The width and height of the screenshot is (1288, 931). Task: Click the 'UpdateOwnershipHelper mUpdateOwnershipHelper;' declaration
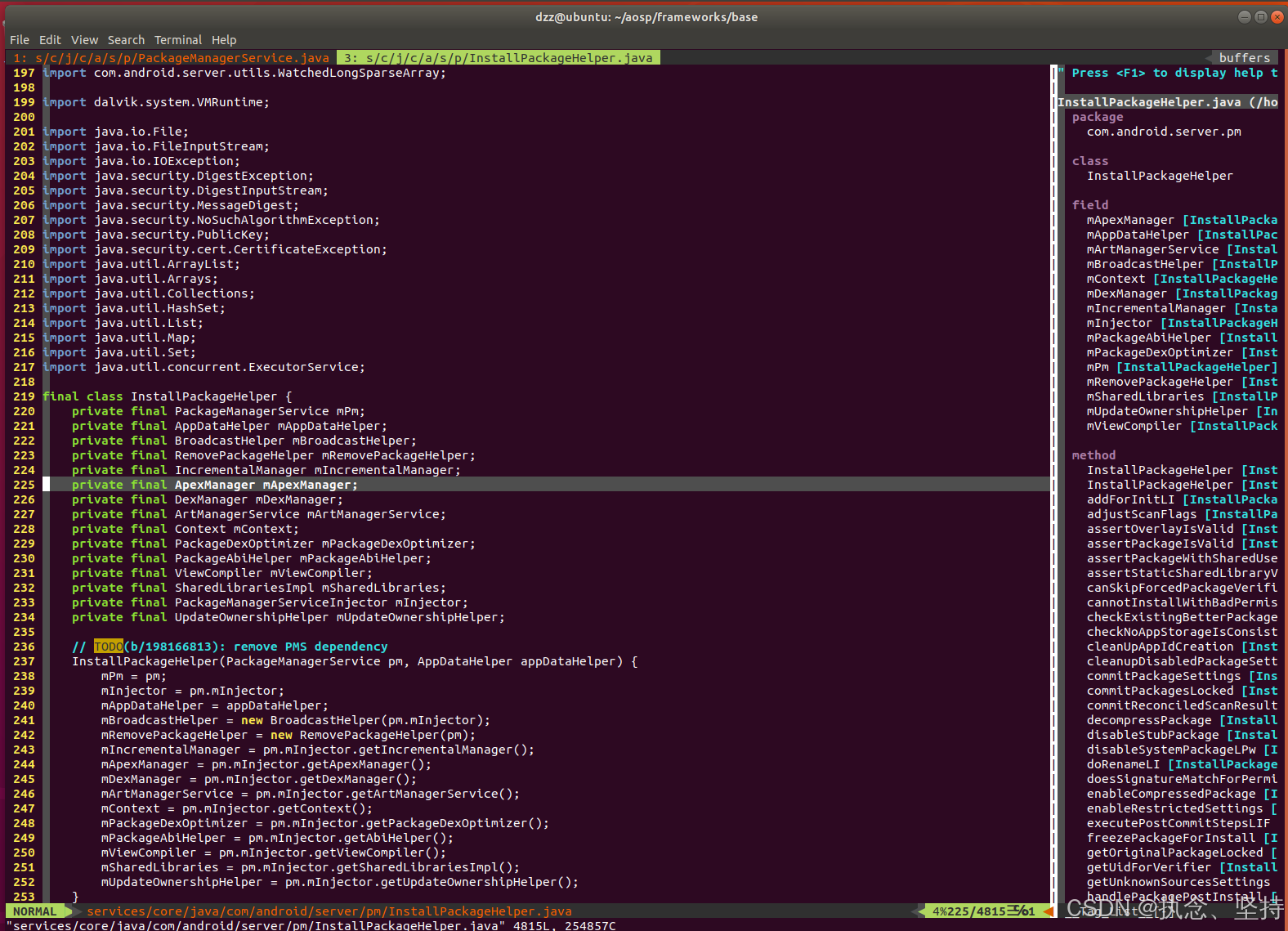click(288, 617)
